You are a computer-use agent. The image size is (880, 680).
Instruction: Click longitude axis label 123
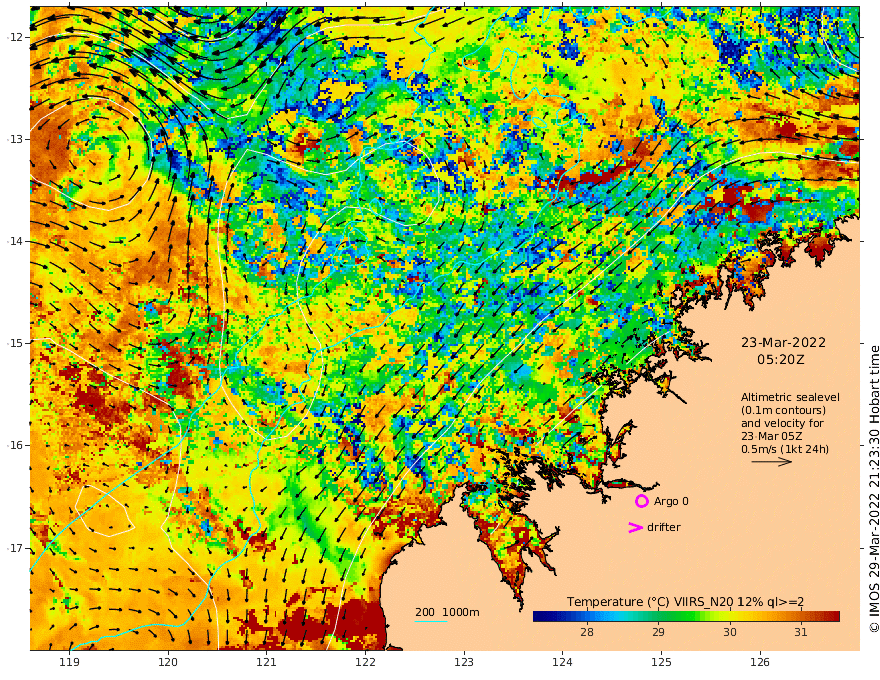point(464,662)
